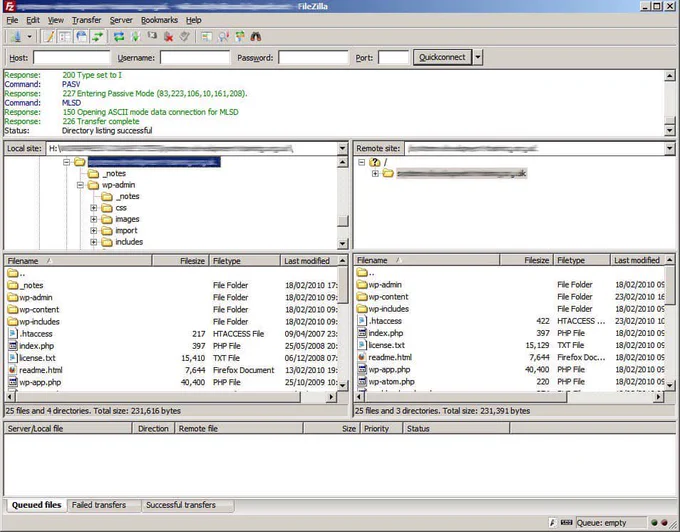Toggle the local directory tree view
680x532 pixels.
(x=65, y=37)
